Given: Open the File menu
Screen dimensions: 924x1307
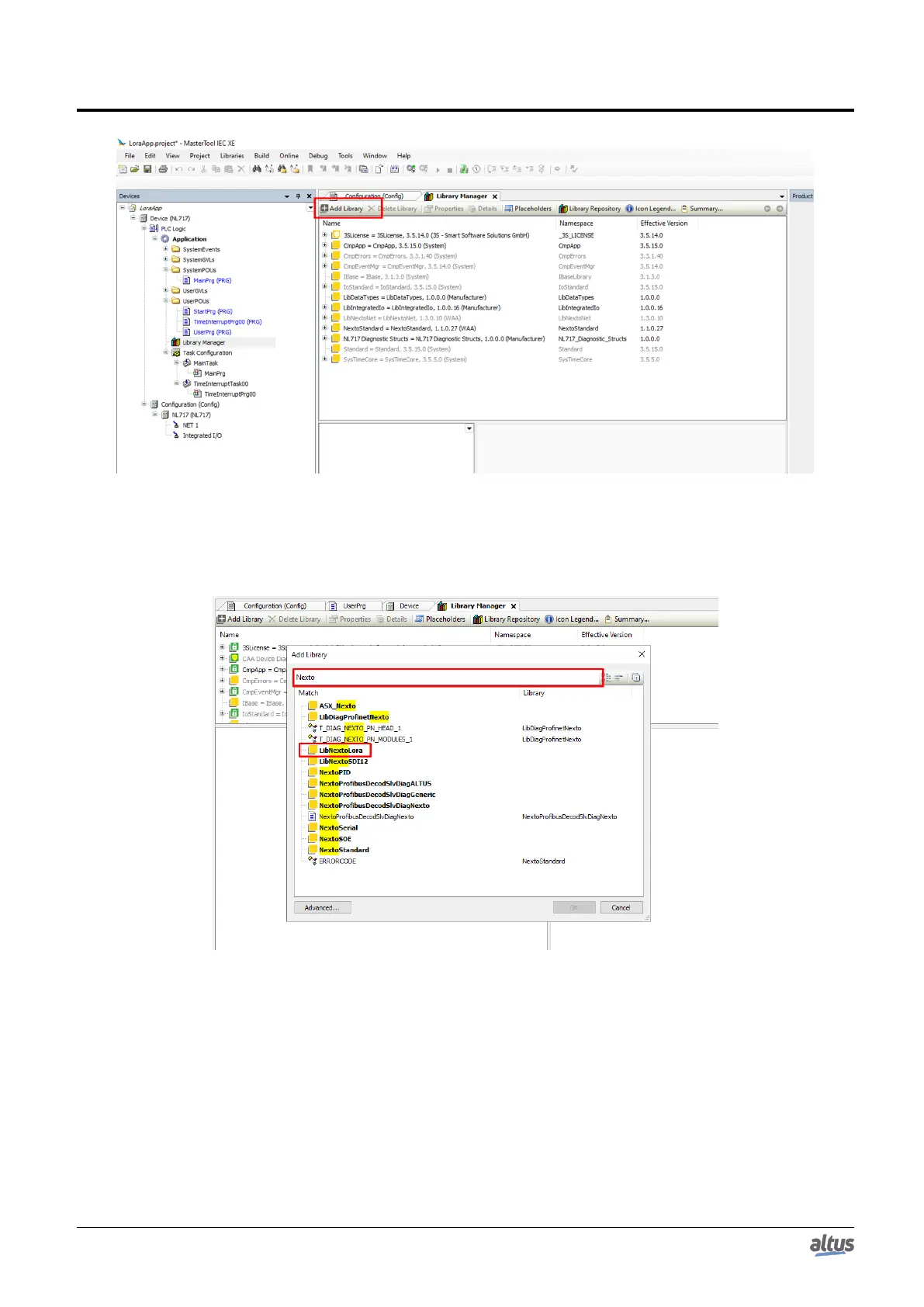Looking at the screenshot, I should [130, 155].
